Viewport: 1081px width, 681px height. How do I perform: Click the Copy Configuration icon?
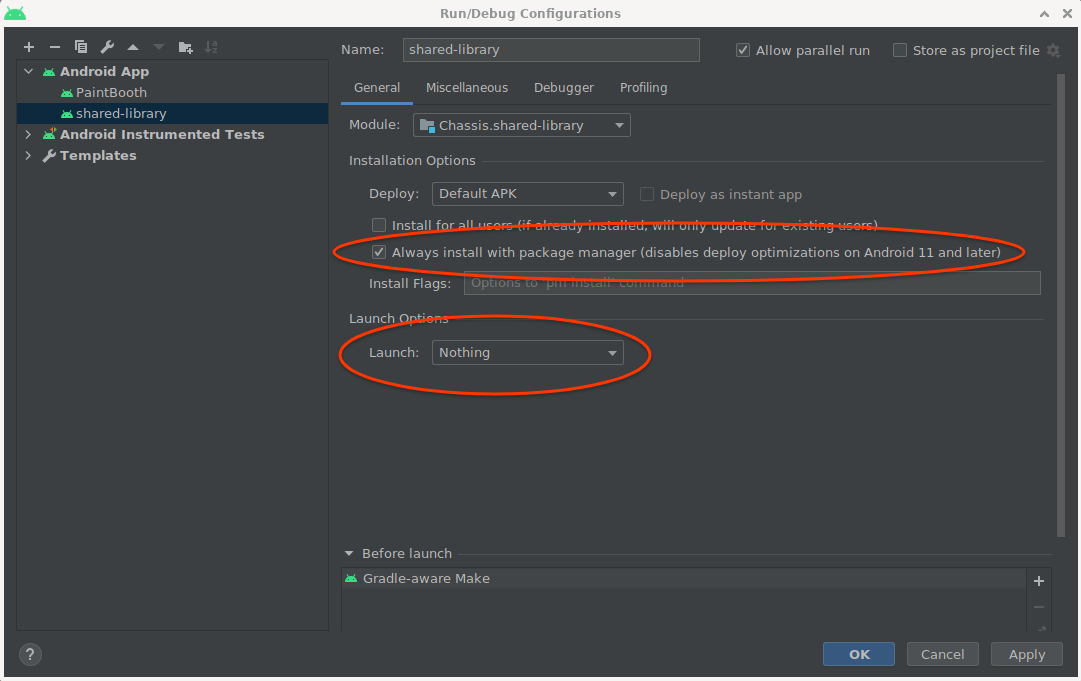[81, 47]
